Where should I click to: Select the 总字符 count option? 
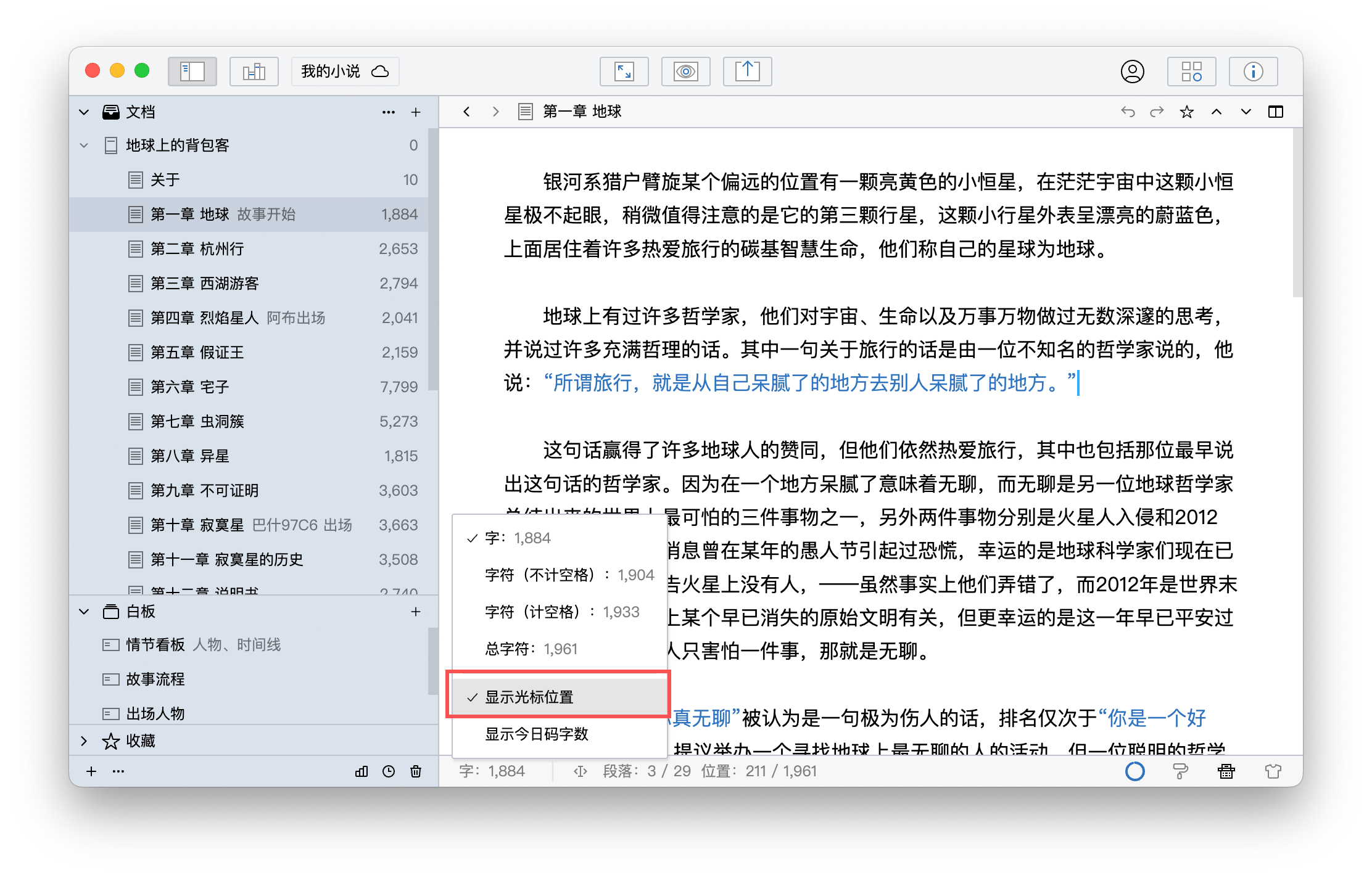pyautogui.click(x=560, y=649)
